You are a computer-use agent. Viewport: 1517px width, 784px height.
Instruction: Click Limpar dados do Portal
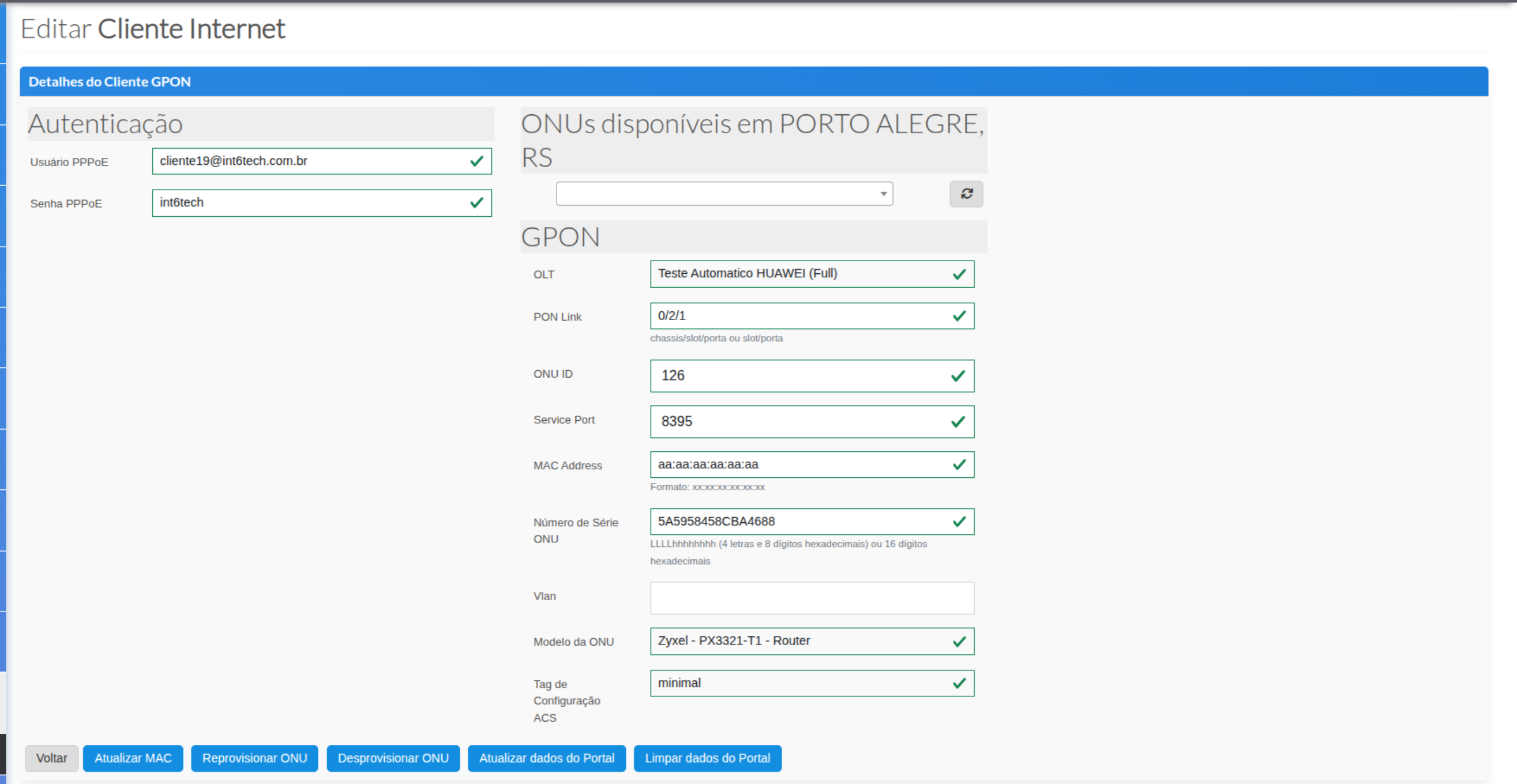[x=707, y=758]
